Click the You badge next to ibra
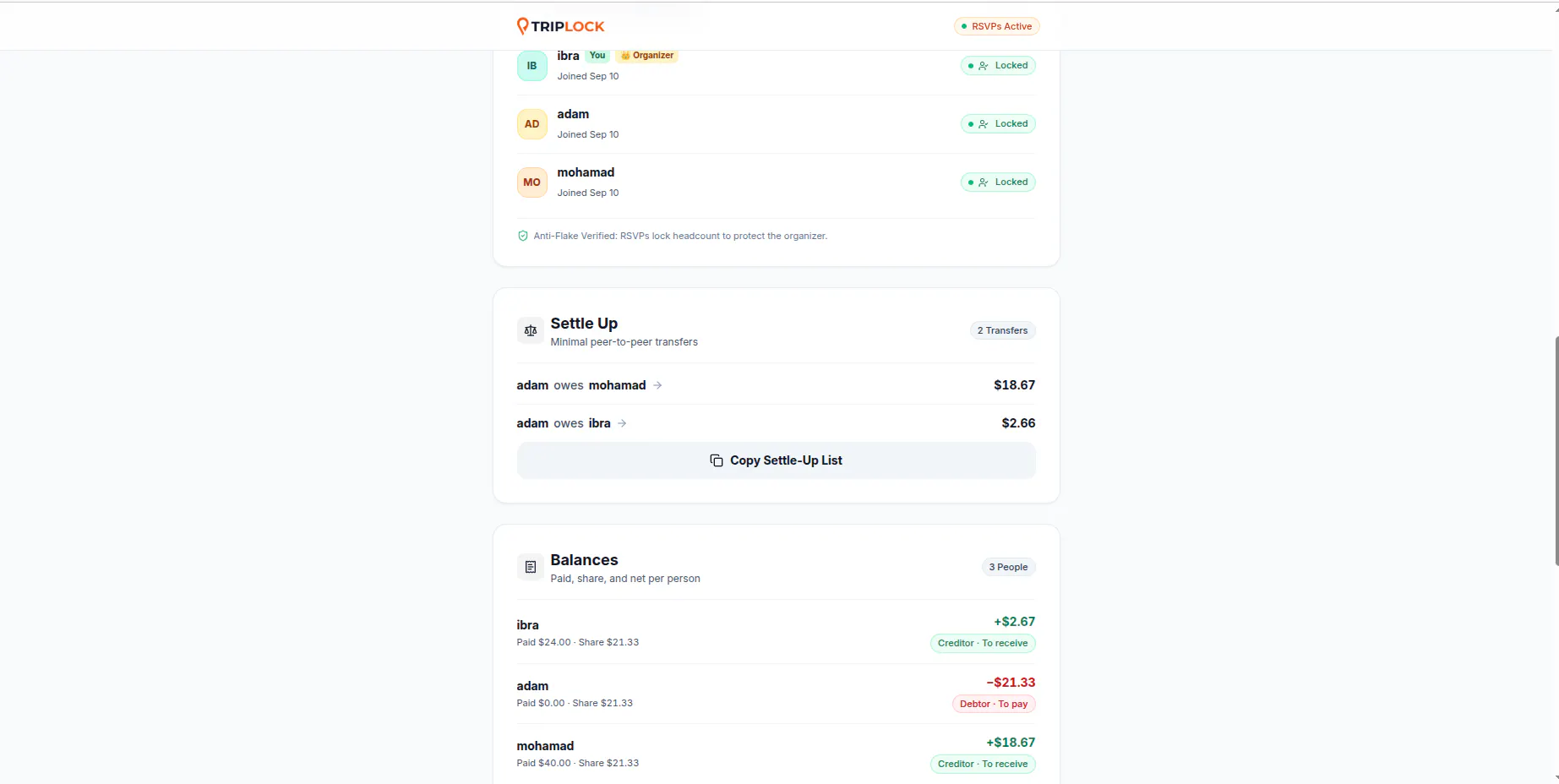 [x=597, y=56]
